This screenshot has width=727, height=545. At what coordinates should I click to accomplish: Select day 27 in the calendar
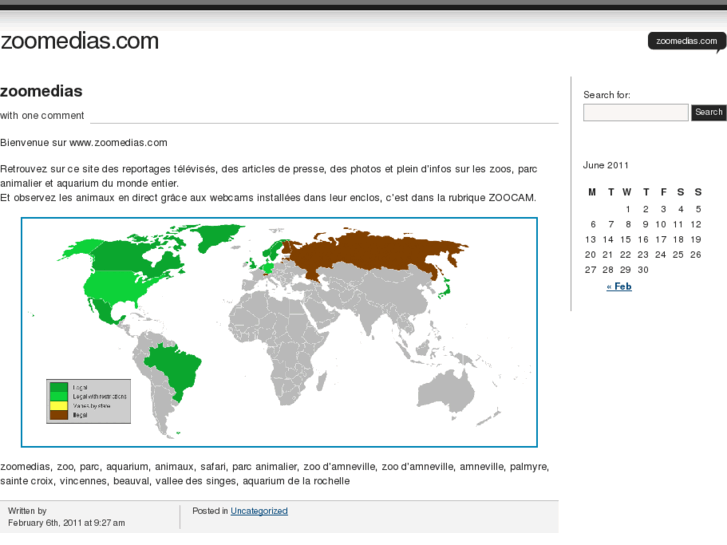coord(590,269)
